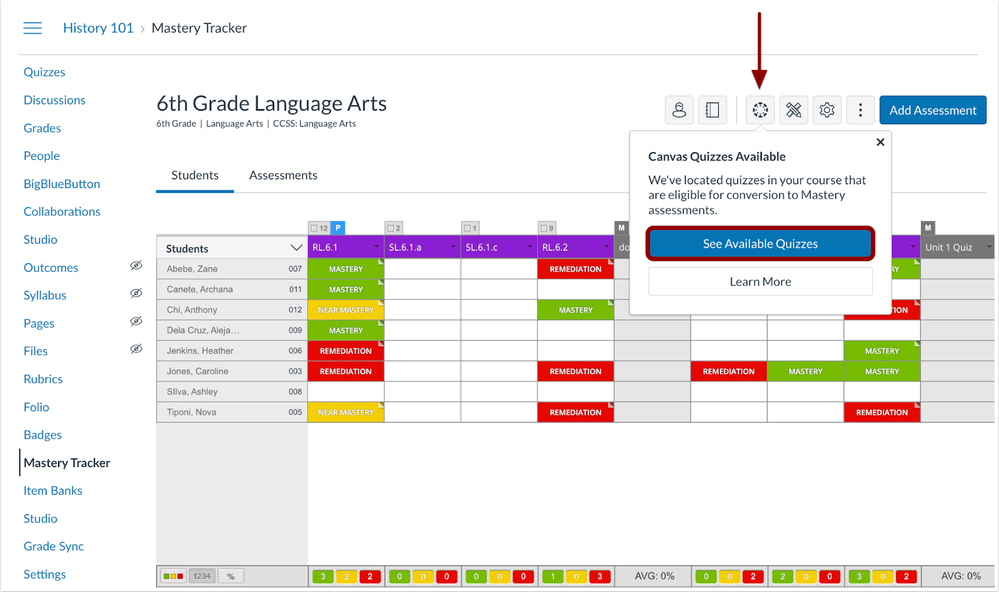The width and height of the screenshot is (999, 592).
Task: Select the color-coded view toggle in footer
Action: [173, 577]
